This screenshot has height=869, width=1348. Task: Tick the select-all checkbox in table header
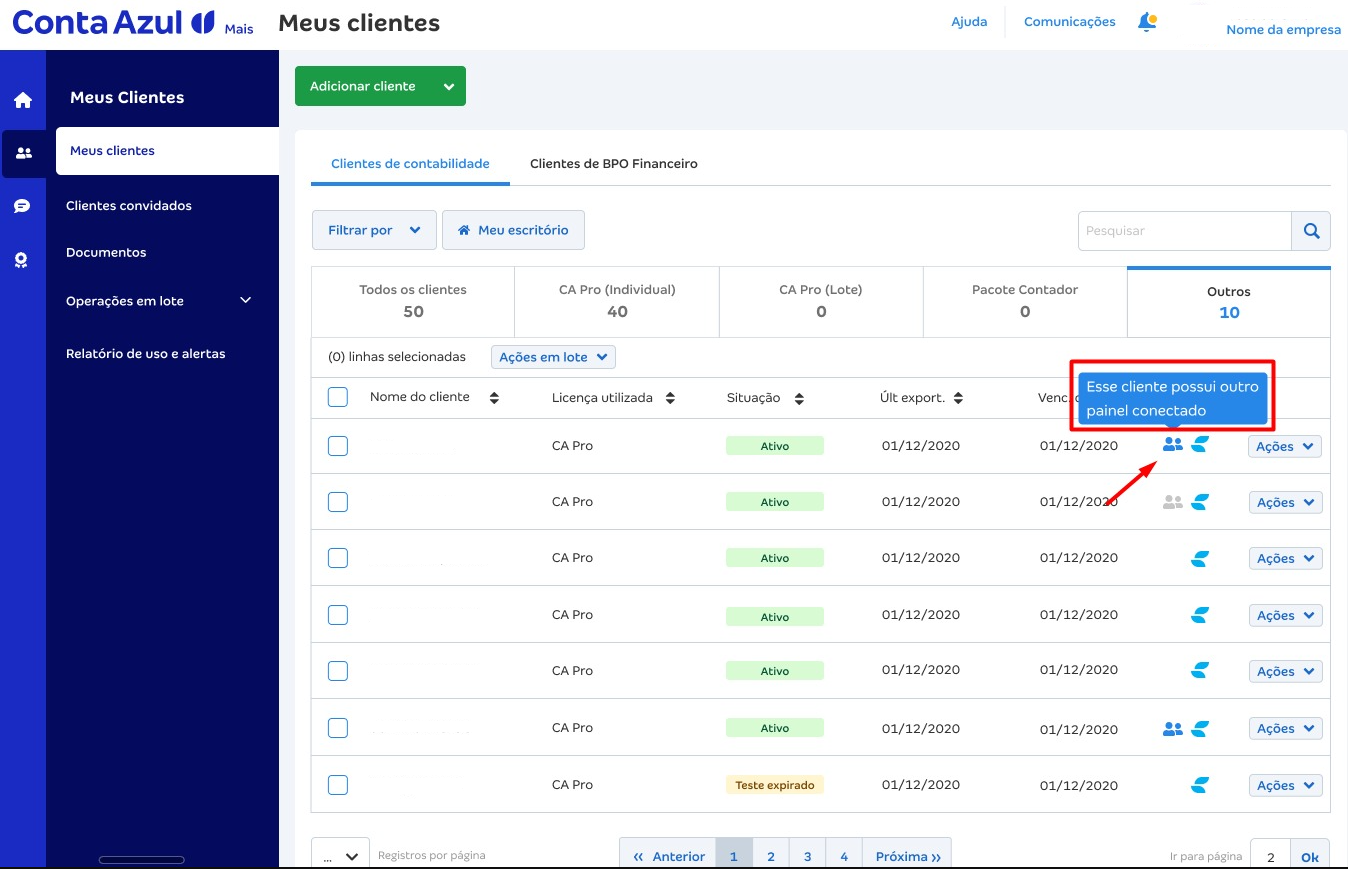338,397
